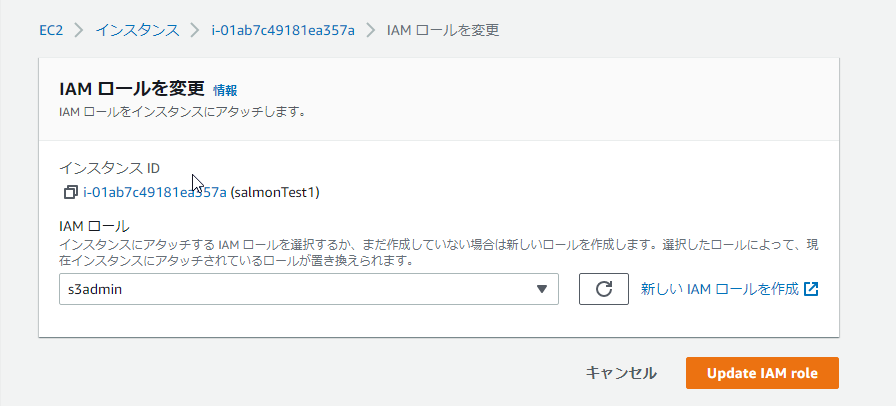Open instance ID link next to salmonTest1

tap(155, 192)
